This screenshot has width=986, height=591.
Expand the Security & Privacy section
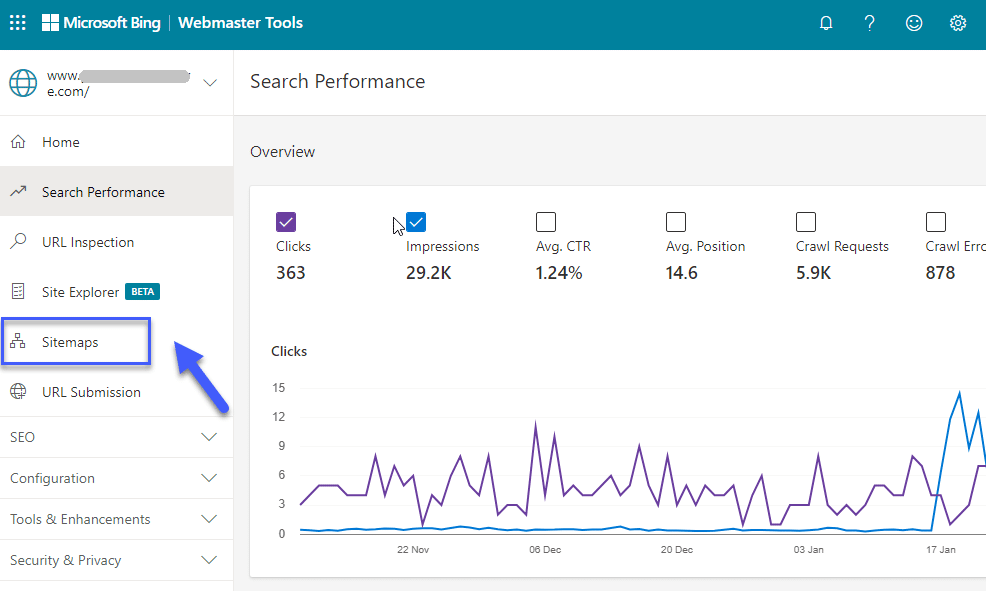click(x=209, y=560)
